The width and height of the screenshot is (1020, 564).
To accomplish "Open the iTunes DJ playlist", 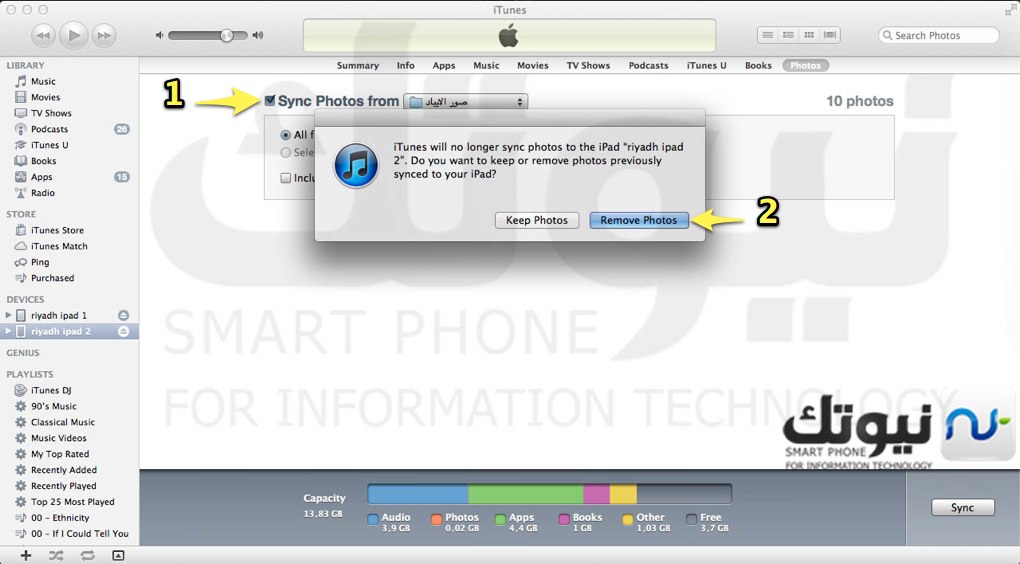I will (51, 390).
